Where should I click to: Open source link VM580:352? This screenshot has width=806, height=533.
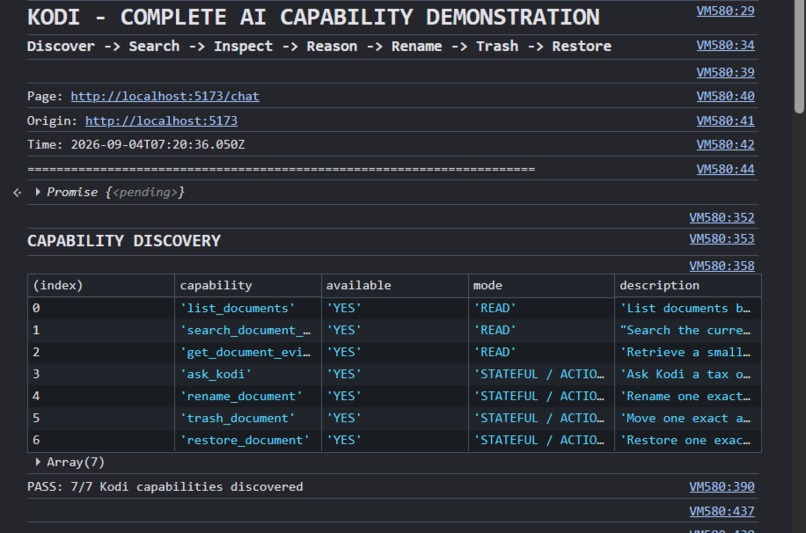coord(722,217)
